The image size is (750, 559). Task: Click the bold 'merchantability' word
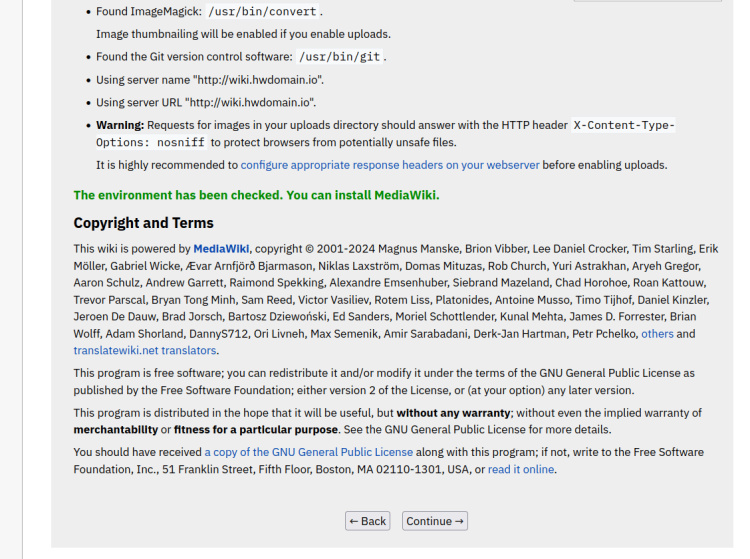[x=115, y=430]
